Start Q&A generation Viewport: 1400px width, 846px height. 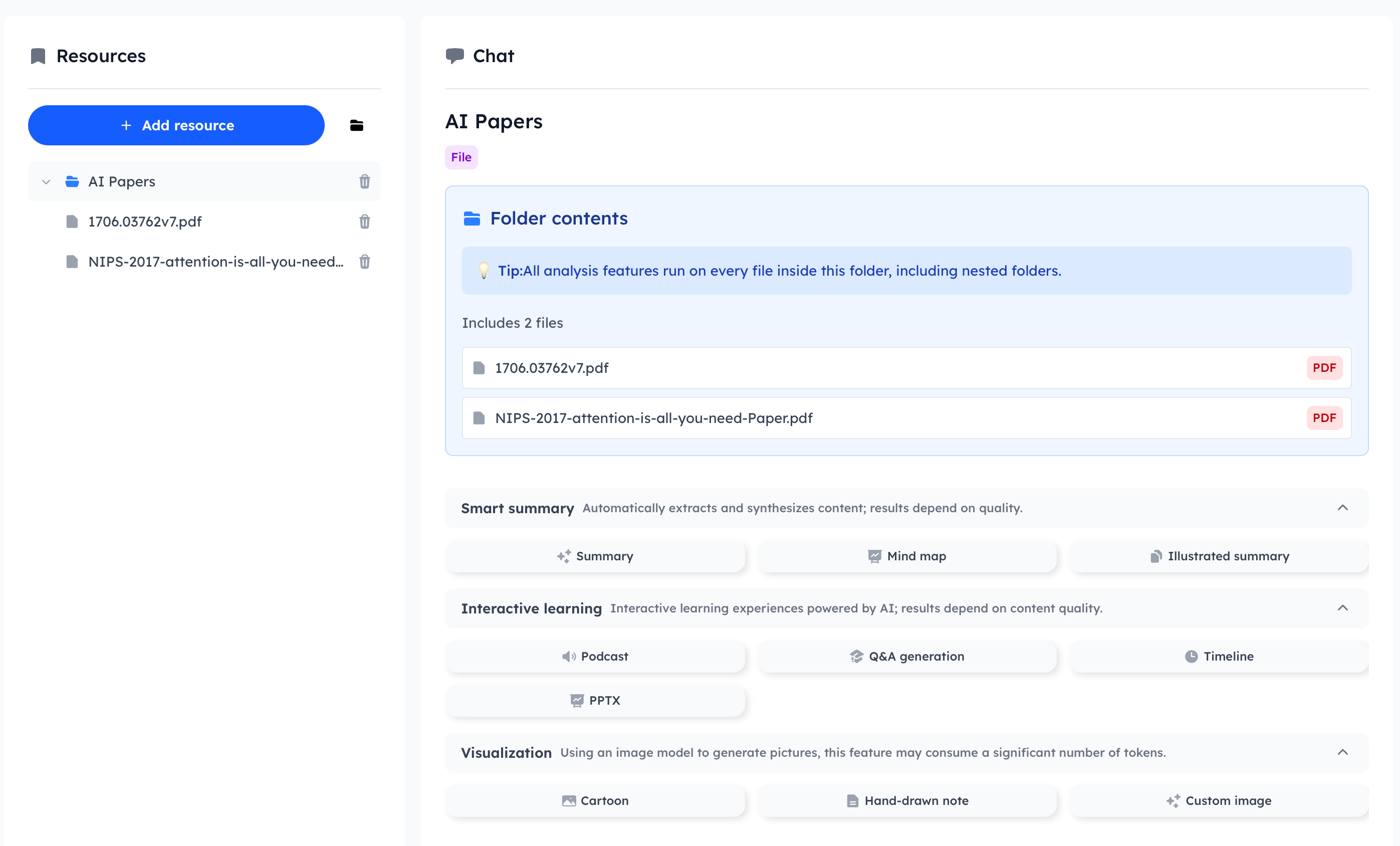point(907,656)
